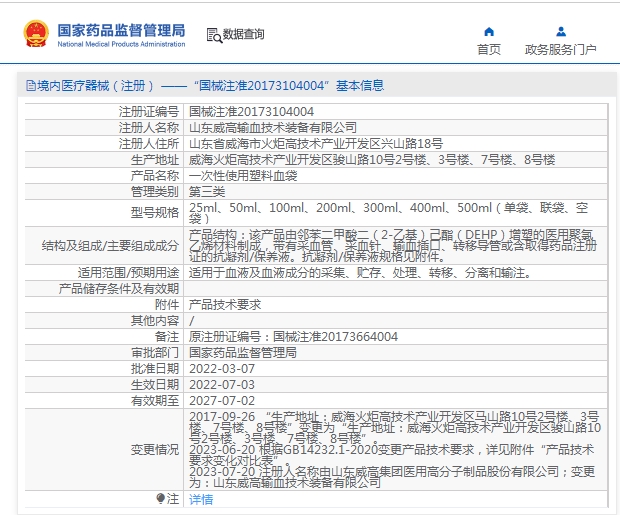Click 附件 row label

tap(166, 305)
